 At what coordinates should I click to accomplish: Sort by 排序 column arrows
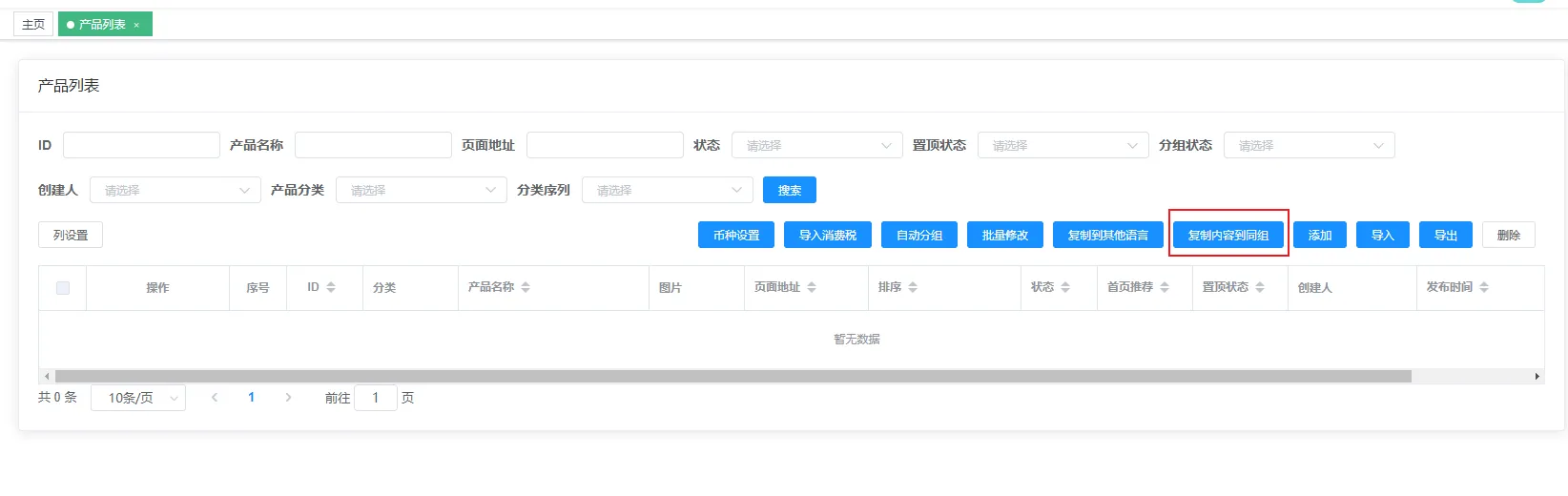click(913, 287)
